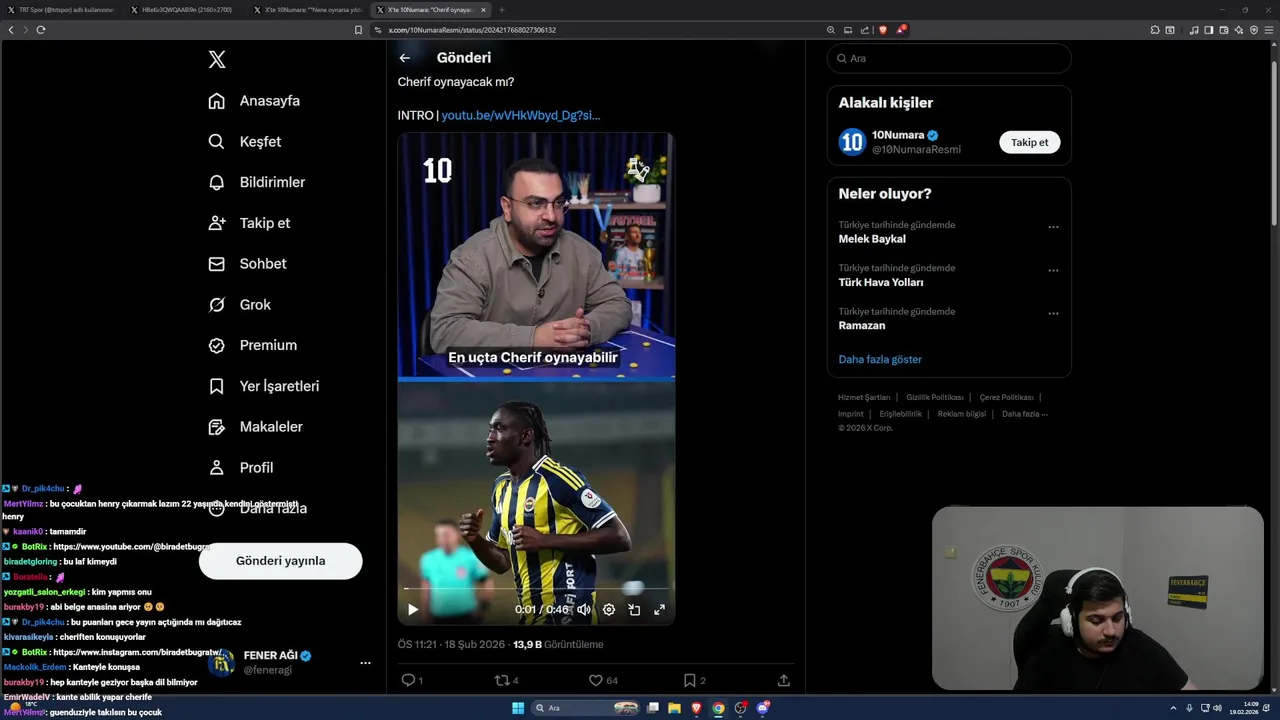
Task: Click the reply comment icon
Action: [x=408, y=680]
